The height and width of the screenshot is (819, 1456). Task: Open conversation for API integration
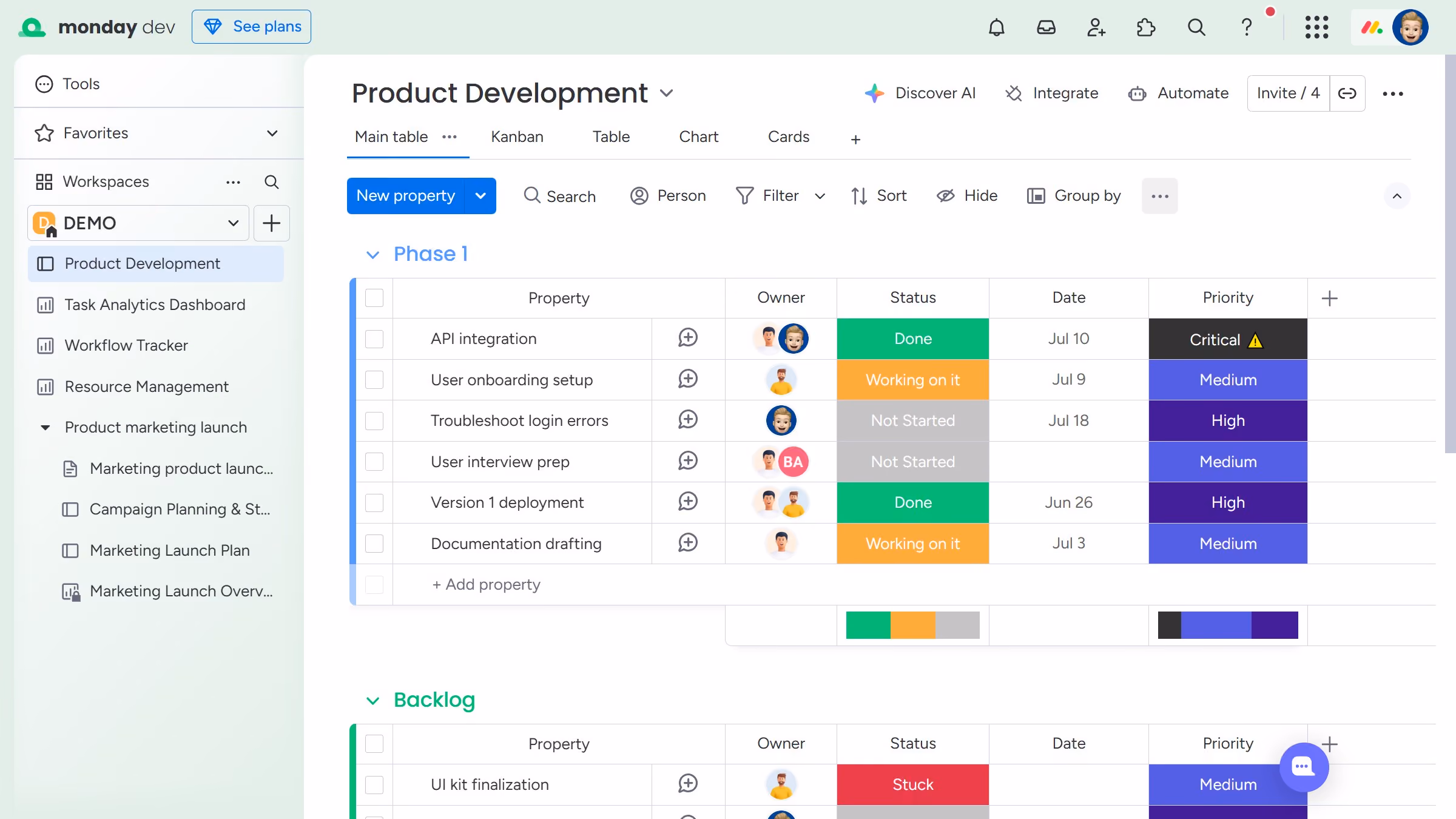688,338
